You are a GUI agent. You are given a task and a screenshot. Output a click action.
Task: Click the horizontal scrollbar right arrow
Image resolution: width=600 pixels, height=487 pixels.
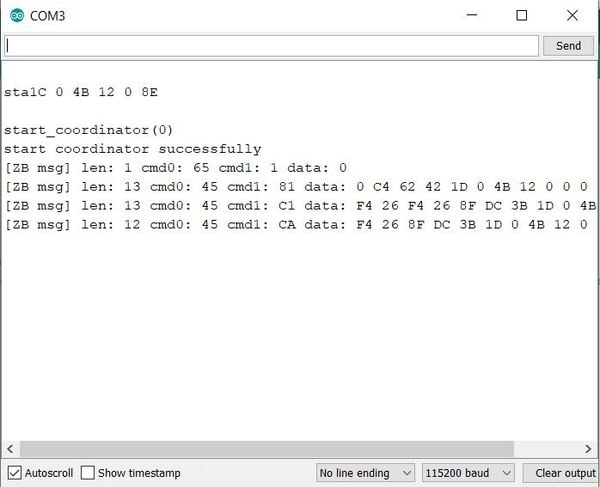[588, 449]
